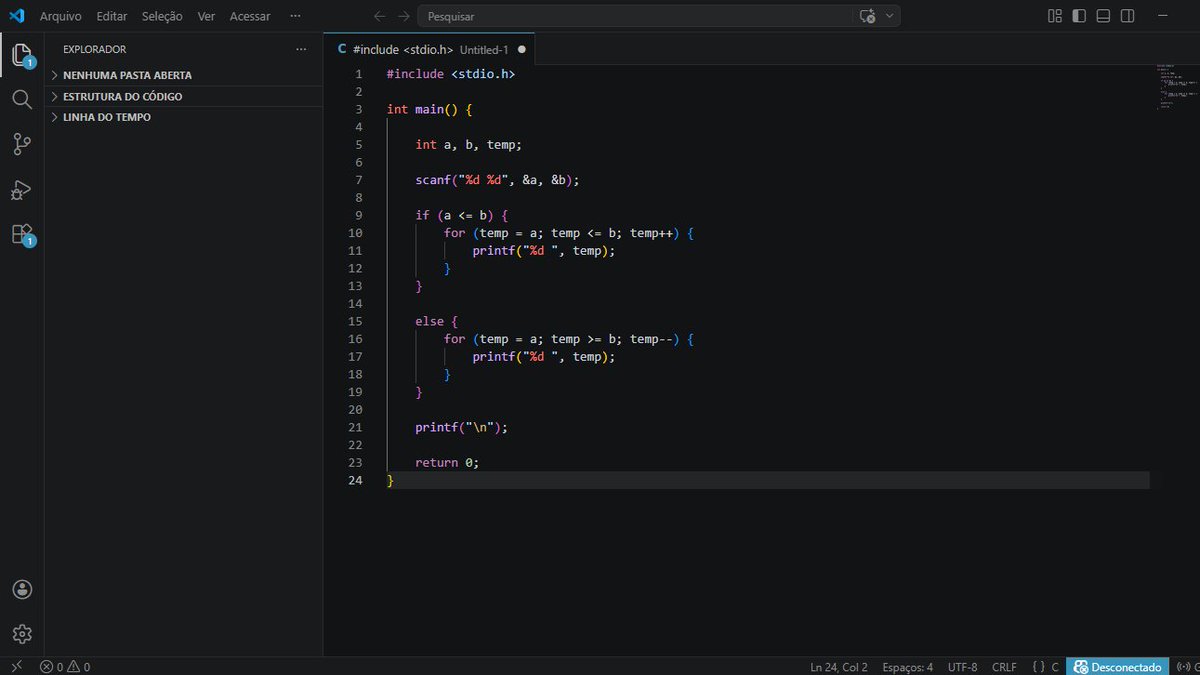Open Explorer views more actions ellipsis
The image size is (1200, 675).
pos(301,49)
